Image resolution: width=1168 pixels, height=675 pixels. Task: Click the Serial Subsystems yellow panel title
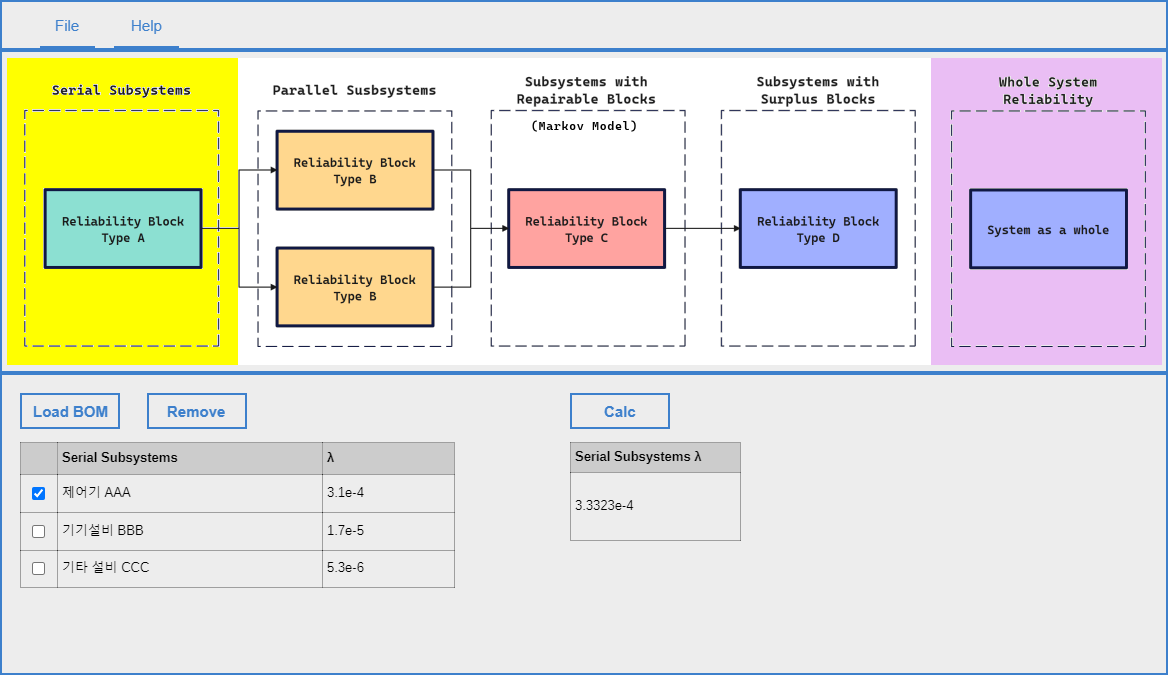point(121,90)
